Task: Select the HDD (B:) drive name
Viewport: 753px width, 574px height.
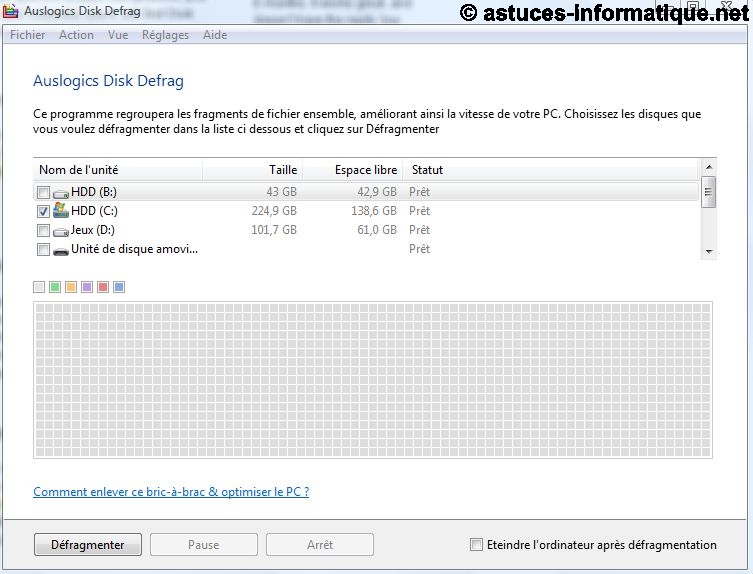Action: pos(94,192)
